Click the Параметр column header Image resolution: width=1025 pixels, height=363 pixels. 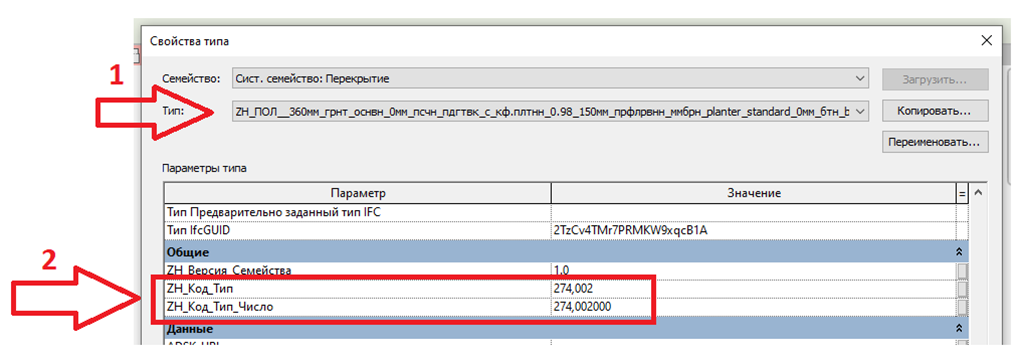pos(358,194)
